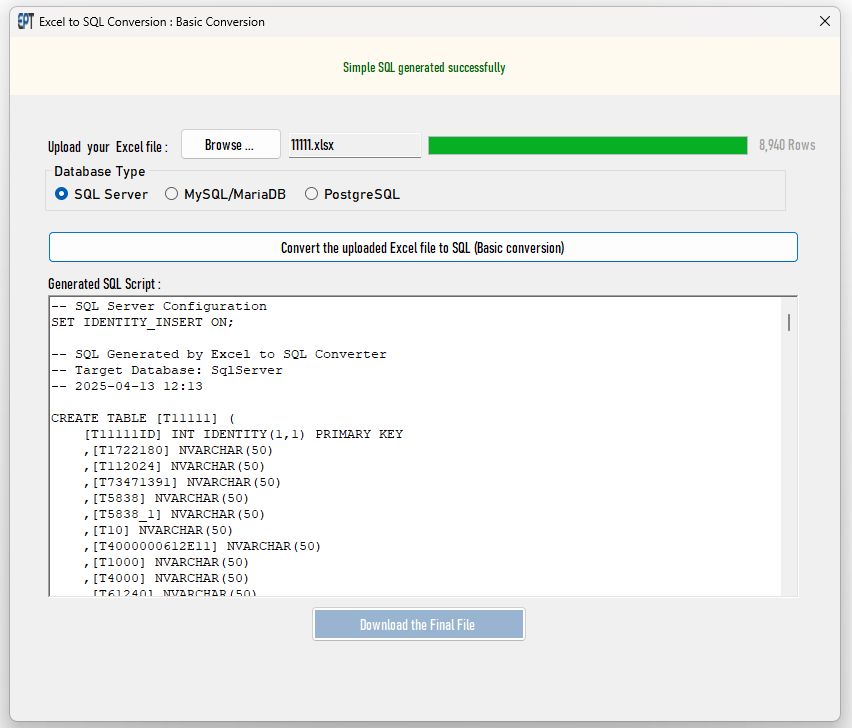Click the 'Generated SQL Script' label

(104, 284)
